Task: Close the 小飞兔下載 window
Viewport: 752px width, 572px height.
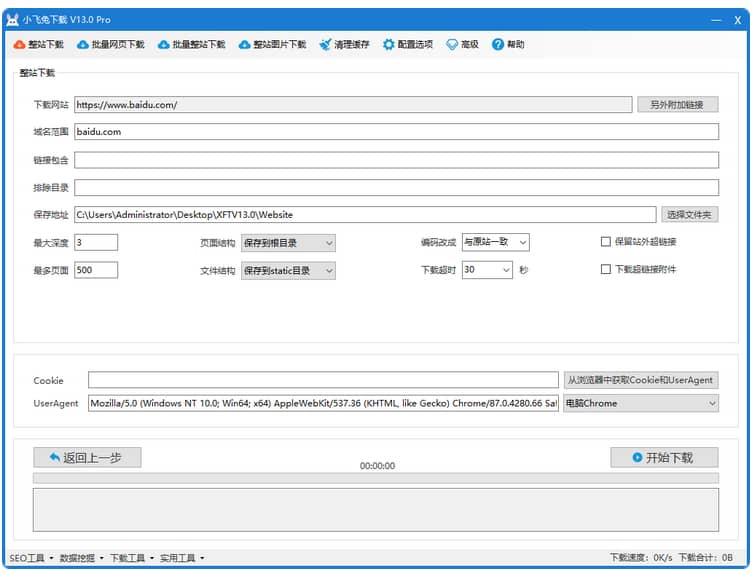Action: point(738,20)
